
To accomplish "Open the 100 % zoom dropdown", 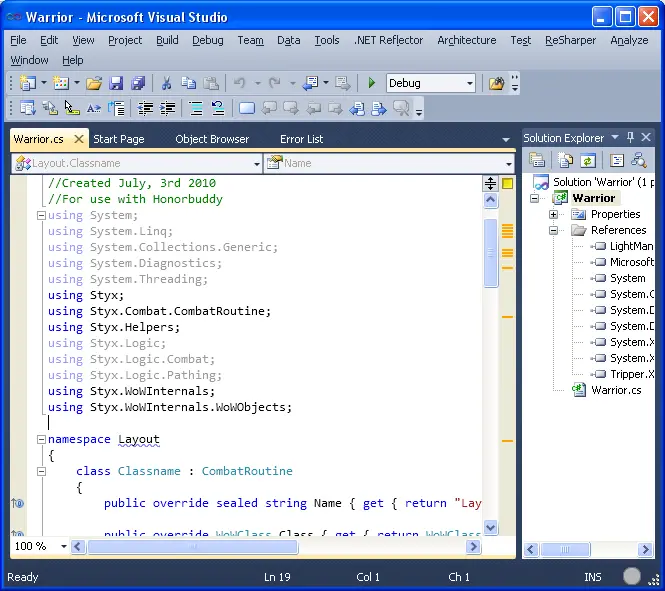I will click(64, 546).
